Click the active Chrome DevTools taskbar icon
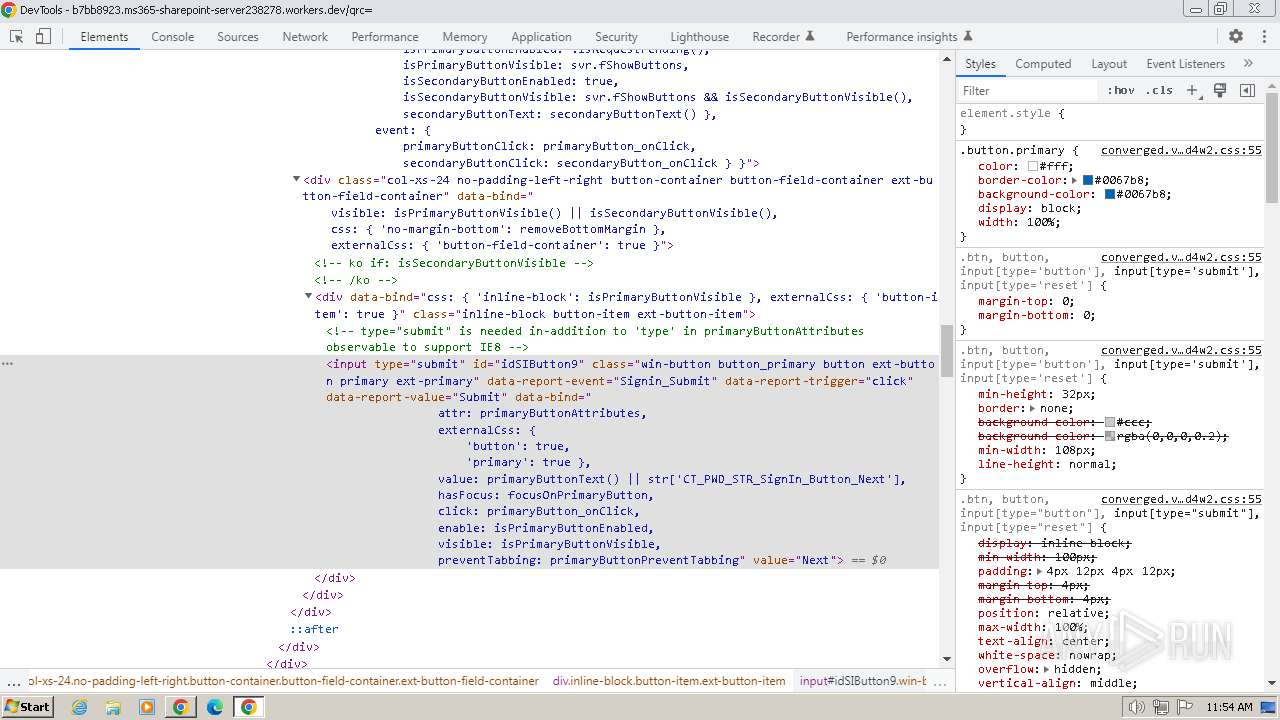This screenshot has height=720, width=1280. (x=248, y=707)
